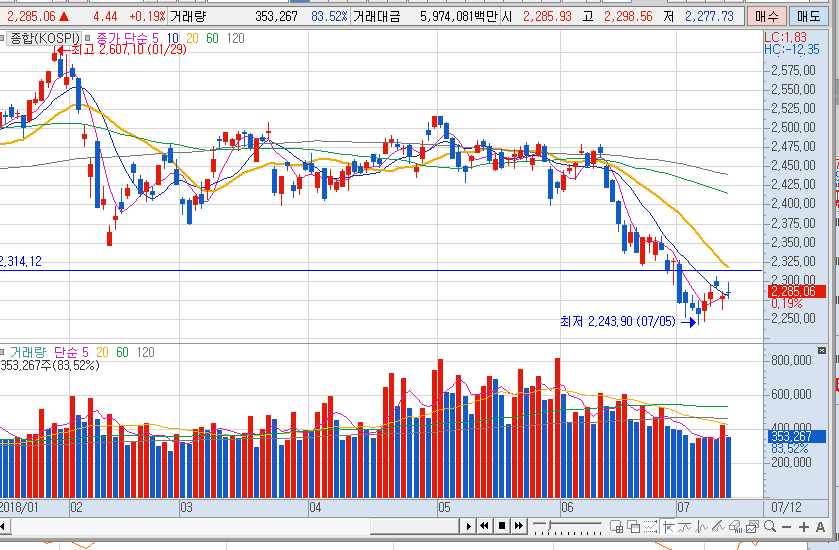Image resolution: width=839 pixels, height=550 pixels.
Task: Click the 'A' auto-fit icon
Action: pos(820,527)
